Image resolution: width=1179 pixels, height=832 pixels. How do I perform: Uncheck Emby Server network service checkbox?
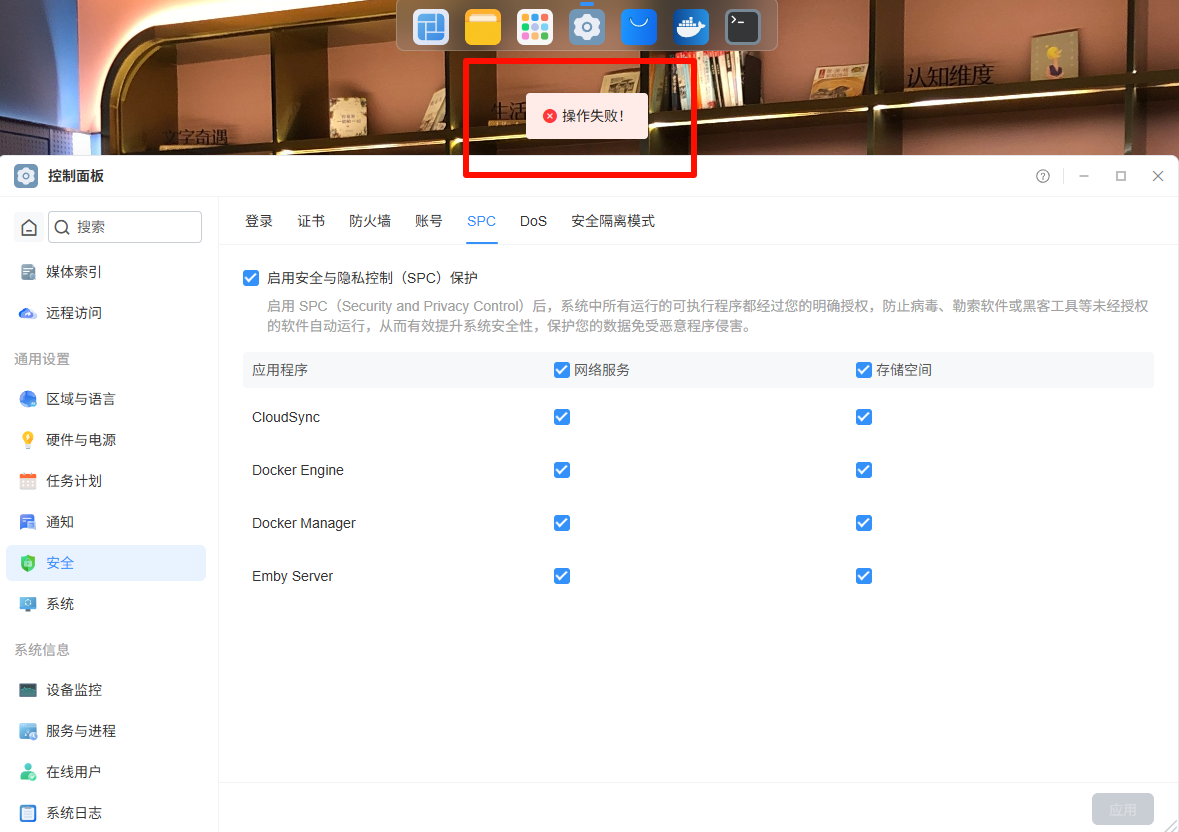coord(562,576)
